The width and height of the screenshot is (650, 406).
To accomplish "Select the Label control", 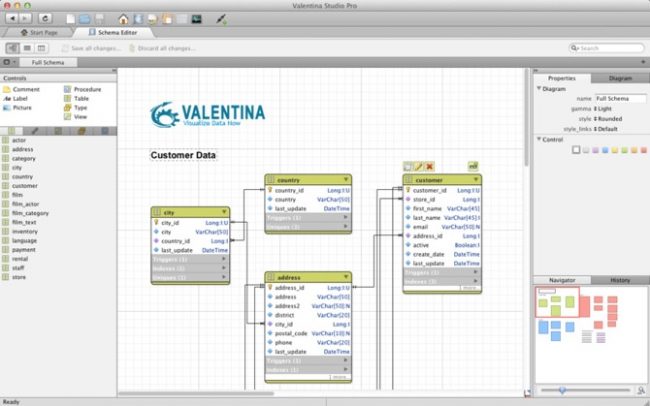I will coord(15,98).
